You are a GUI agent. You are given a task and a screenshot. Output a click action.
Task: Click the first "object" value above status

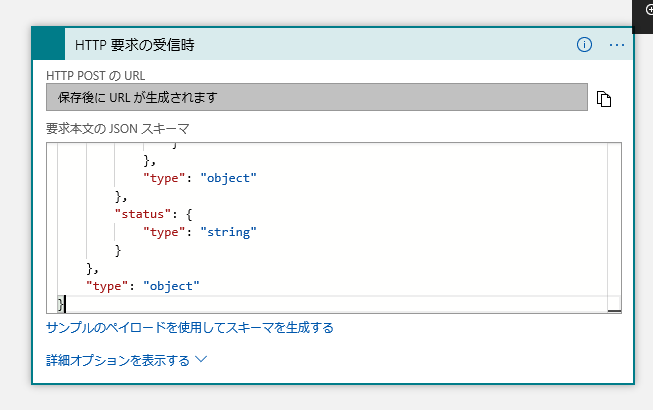point(228,178)
